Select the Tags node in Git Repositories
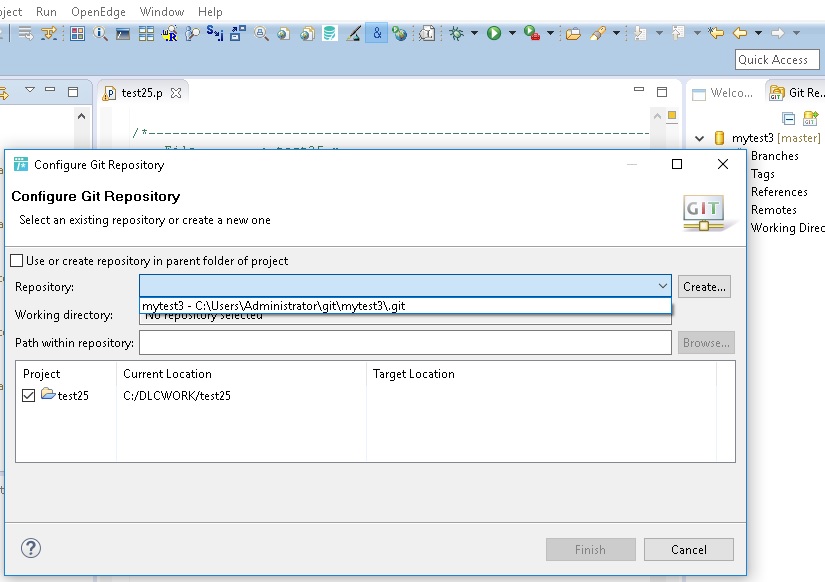 pos(762,174)
